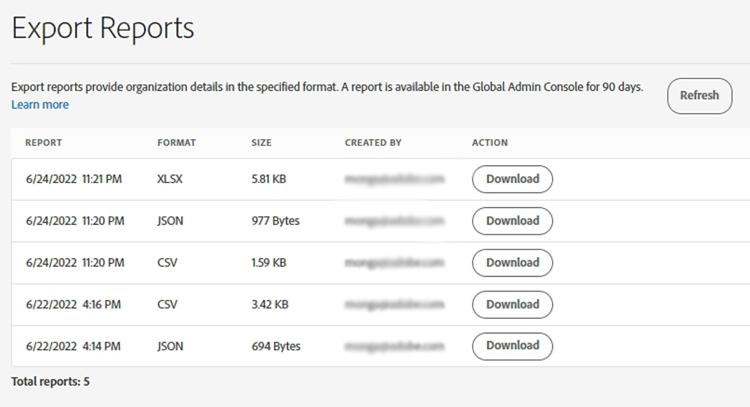Image resolution: width=750 pixels, height=407 pixels.
Task: Click the SIZE column header
Action: coord(261,143)
